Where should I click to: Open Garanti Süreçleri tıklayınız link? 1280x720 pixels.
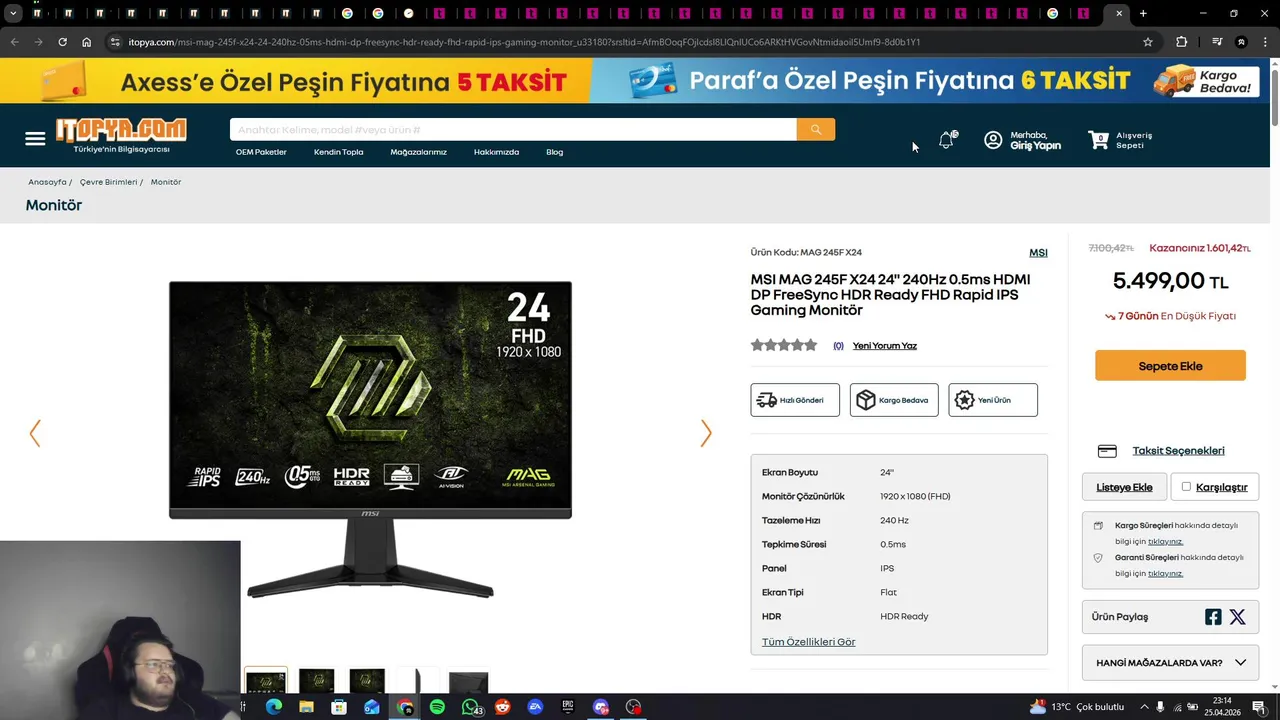1165,573
